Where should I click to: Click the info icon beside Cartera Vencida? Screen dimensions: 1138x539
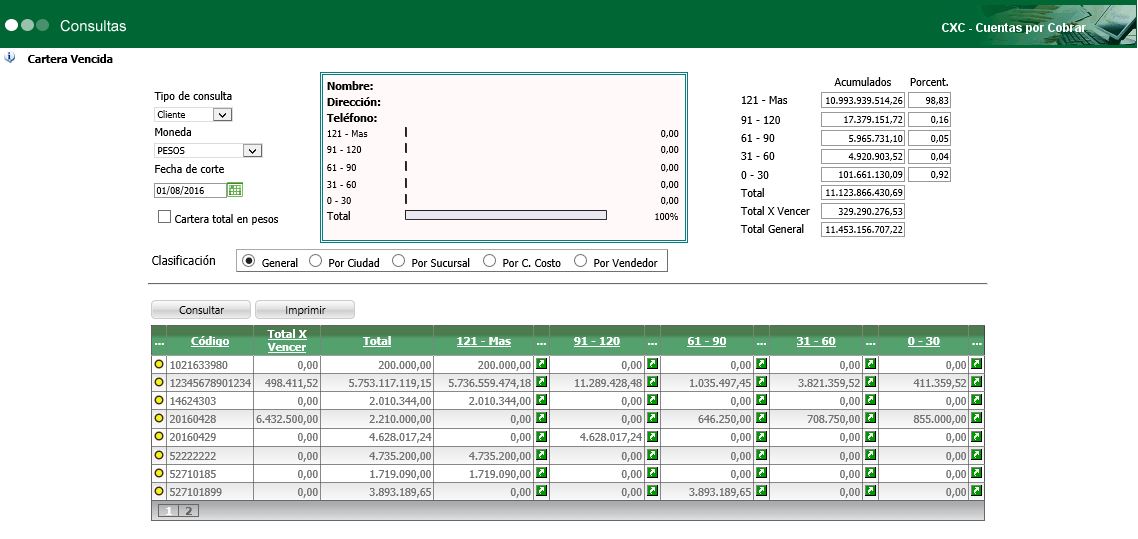10,58
